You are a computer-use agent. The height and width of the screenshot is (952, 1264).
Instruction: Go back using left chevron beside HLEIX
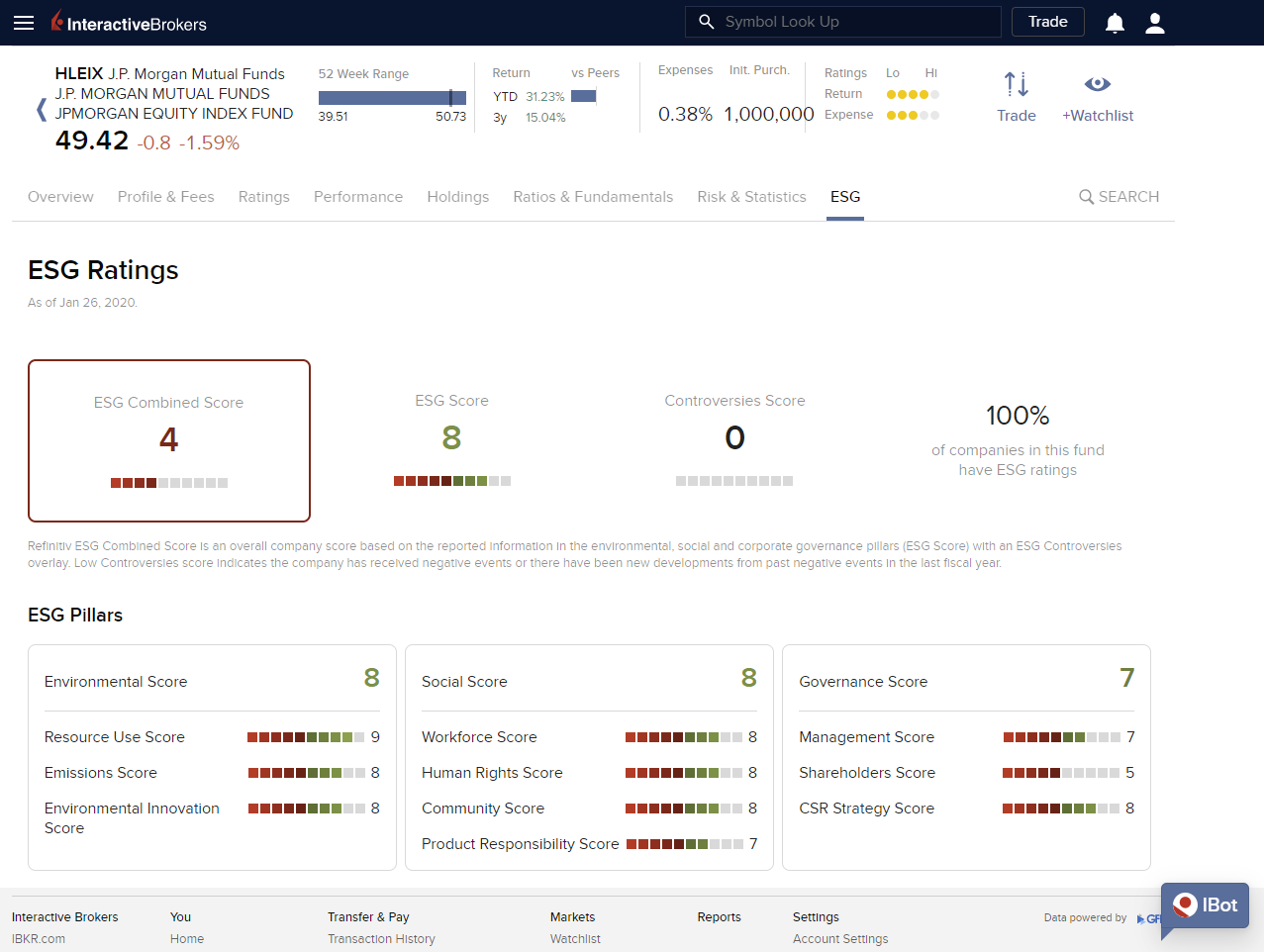41,110
